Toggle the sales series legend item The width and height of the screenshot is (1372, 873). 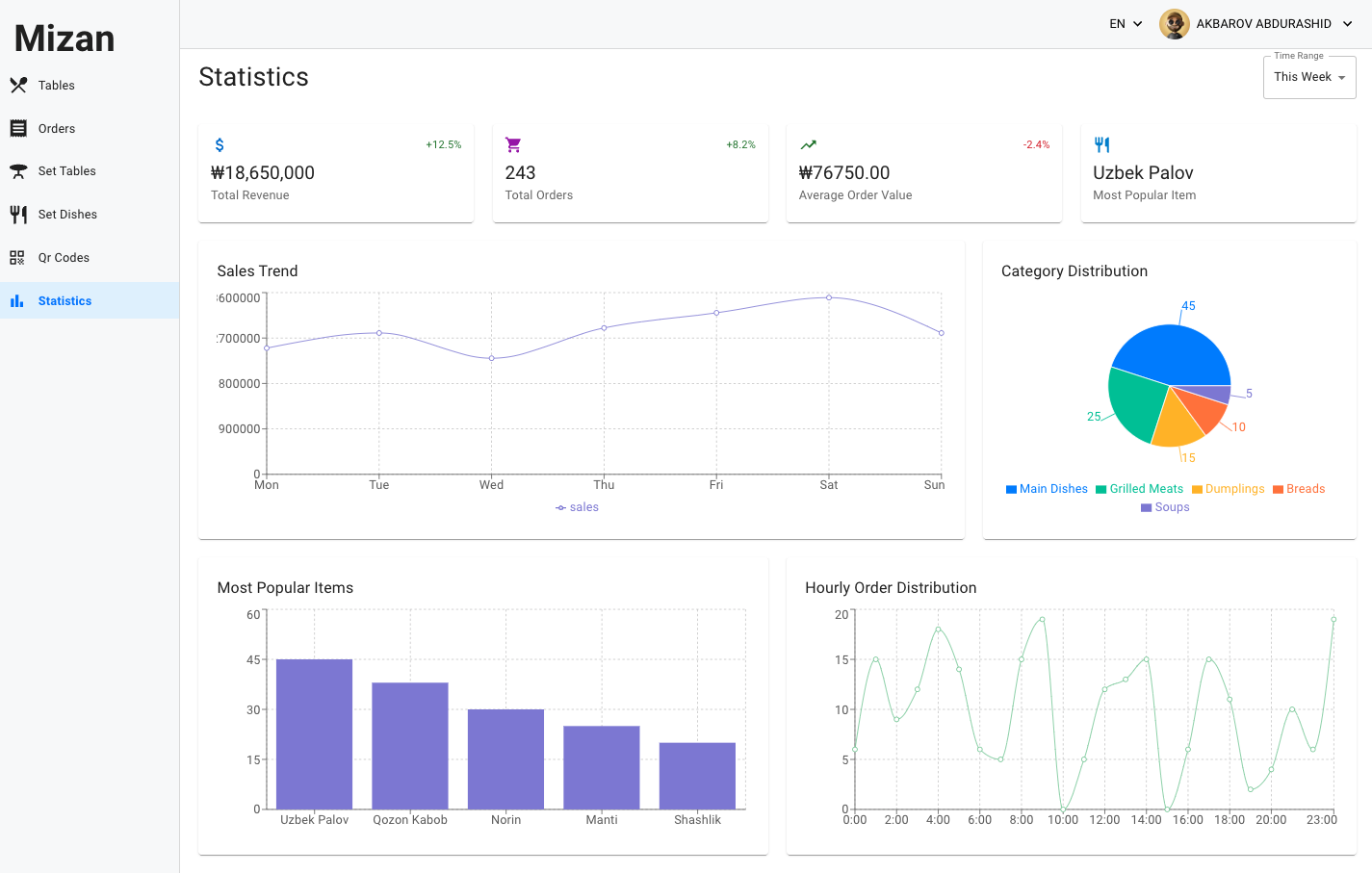(578, 507)
